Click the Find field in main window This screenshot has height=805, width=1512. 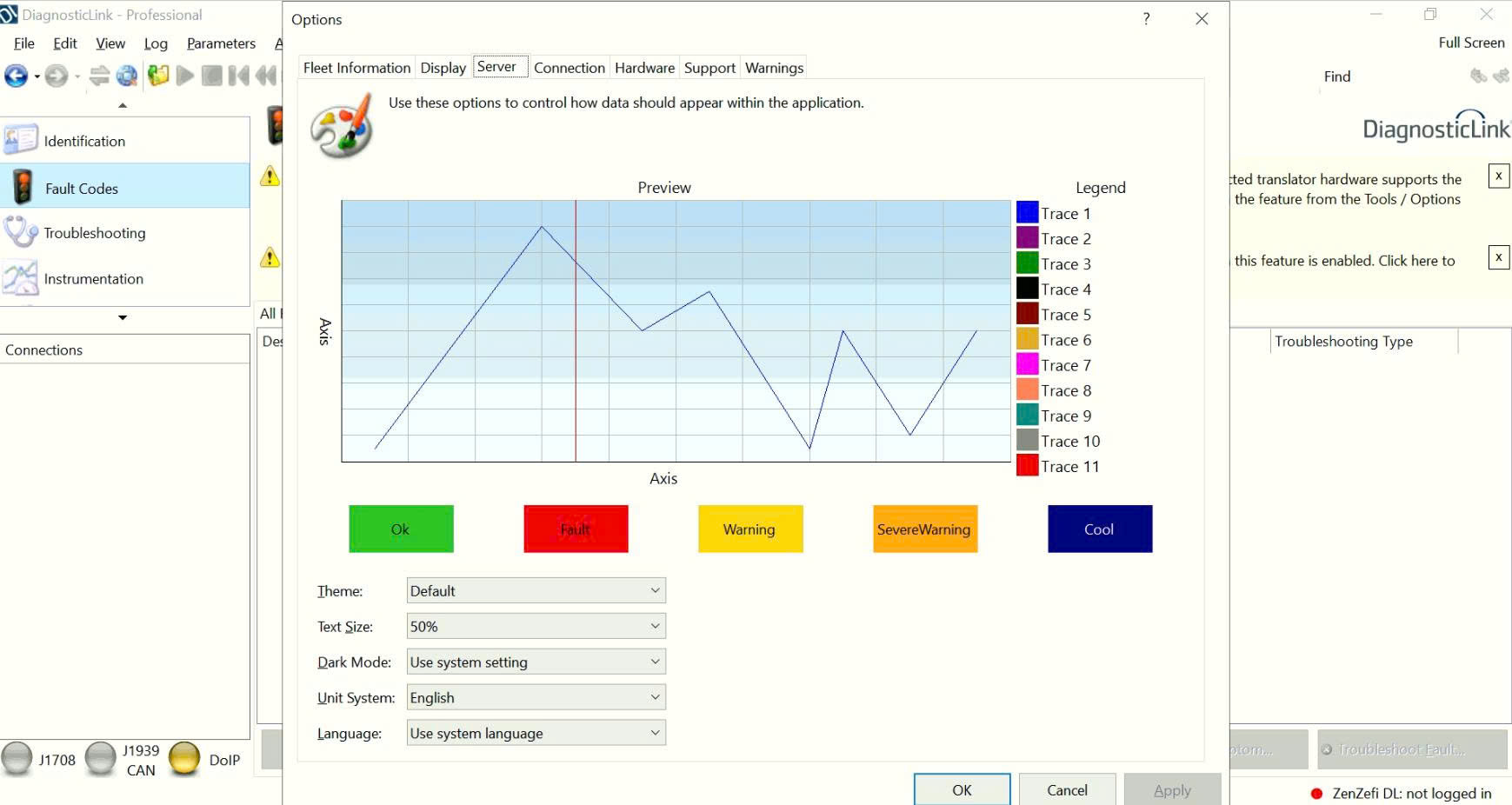click(1336, 77)
